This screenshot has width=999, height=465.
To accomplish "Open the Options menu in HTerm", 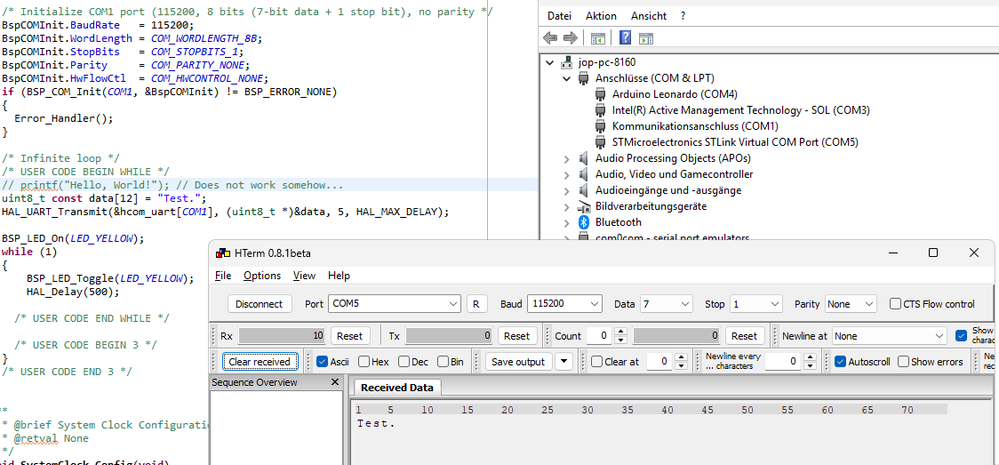I will [262, 276].
